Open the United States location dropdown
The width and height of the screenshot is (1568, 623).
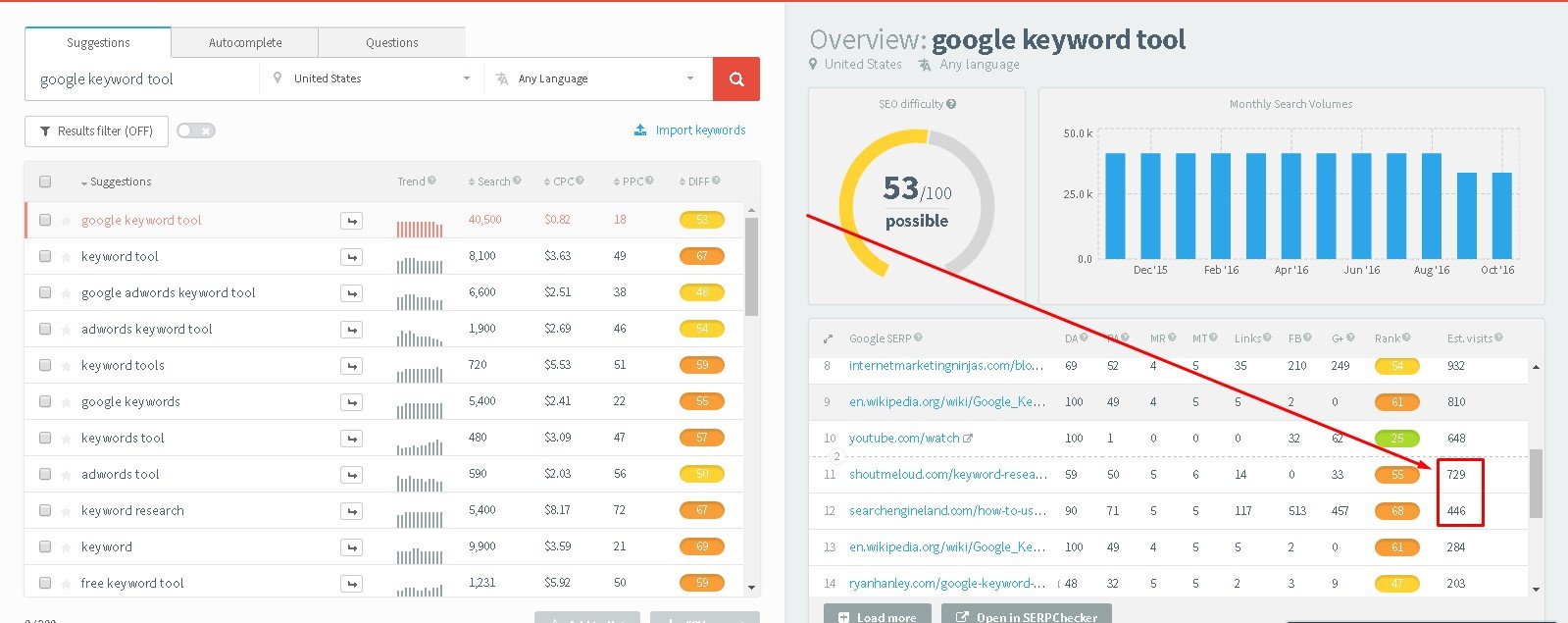point(372,78)
